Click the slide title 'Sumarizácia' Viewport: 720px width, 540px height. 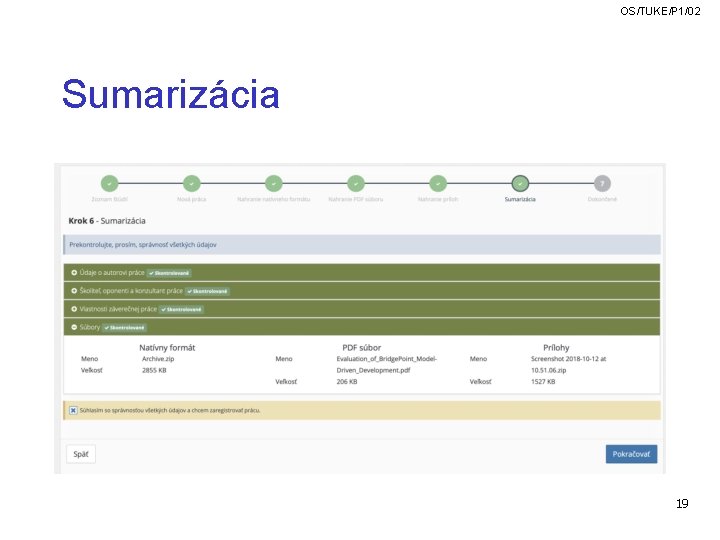(171, 94)
